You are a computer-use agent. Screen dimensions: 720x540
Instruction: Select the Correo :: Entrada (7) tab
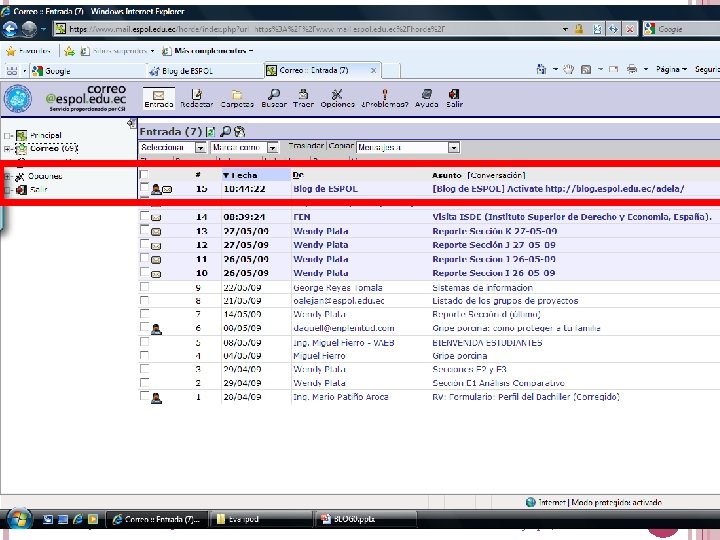[322, 70]
